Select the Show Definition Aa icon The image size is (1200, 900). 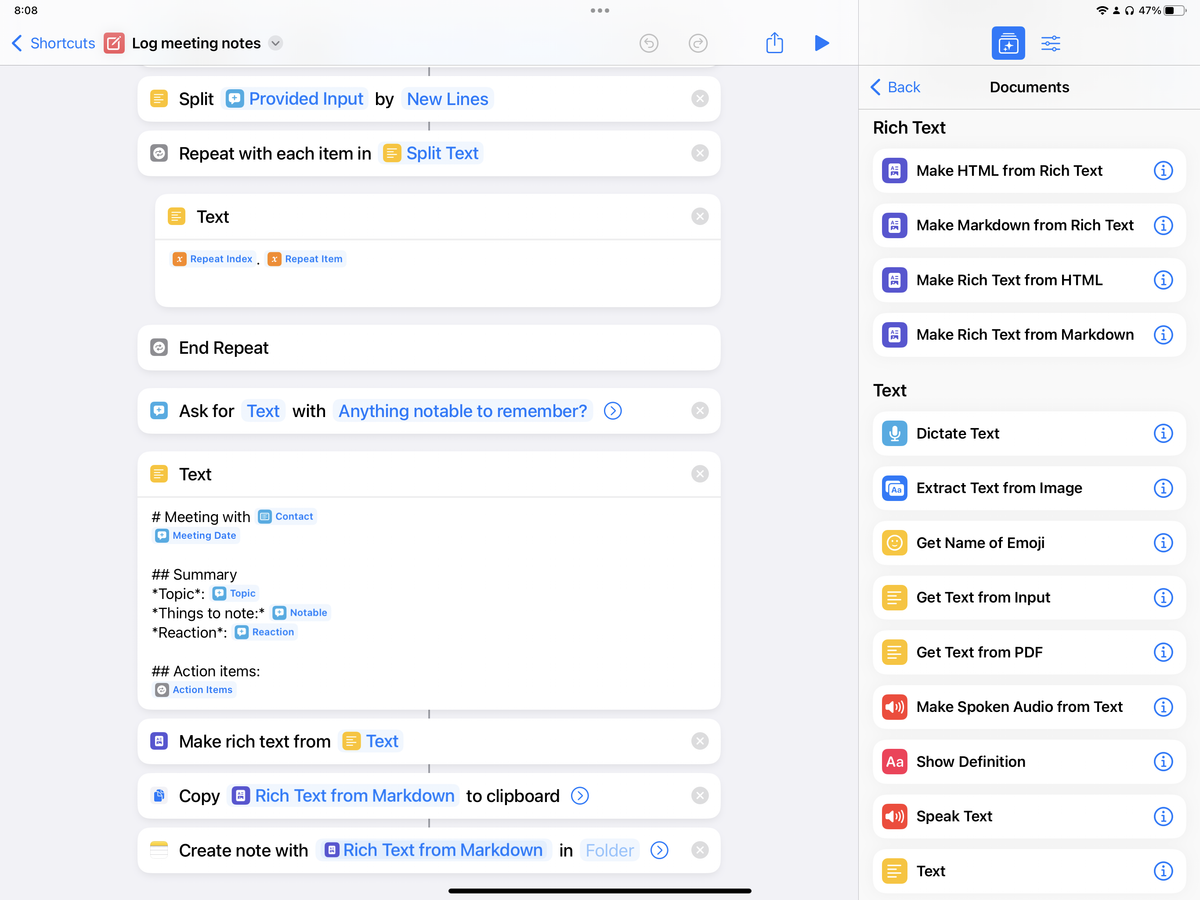[894, 761]
